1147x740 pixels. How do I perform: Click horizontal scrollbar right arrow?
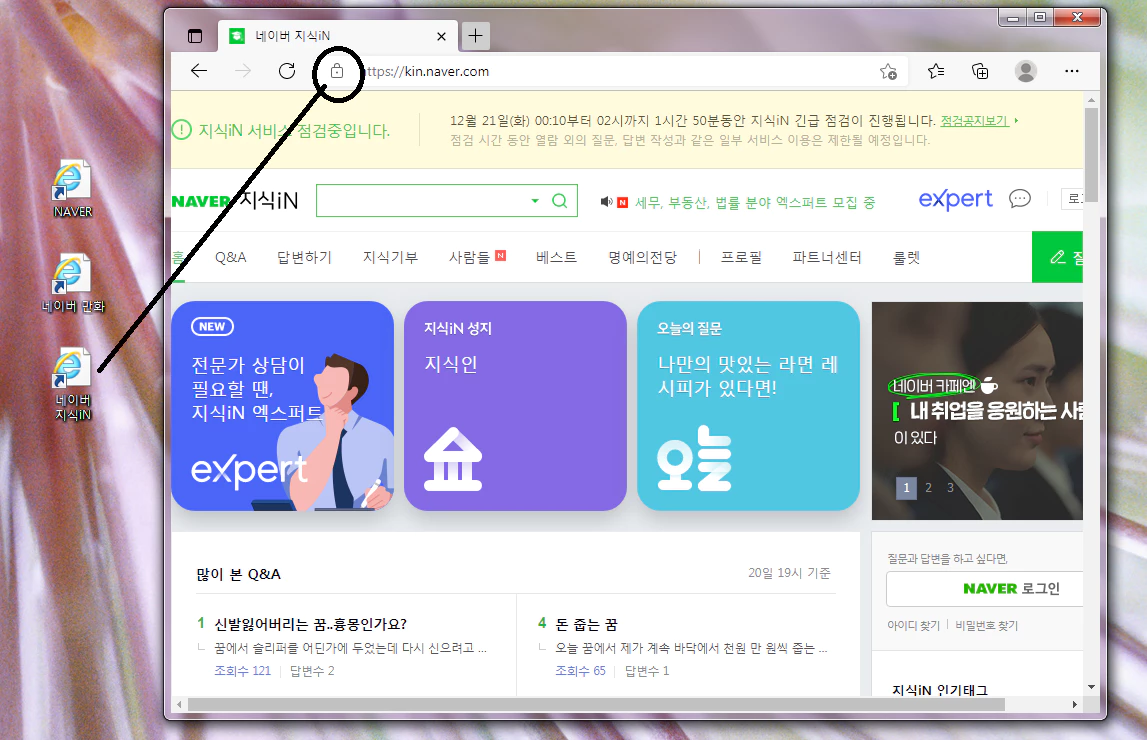1075,704
